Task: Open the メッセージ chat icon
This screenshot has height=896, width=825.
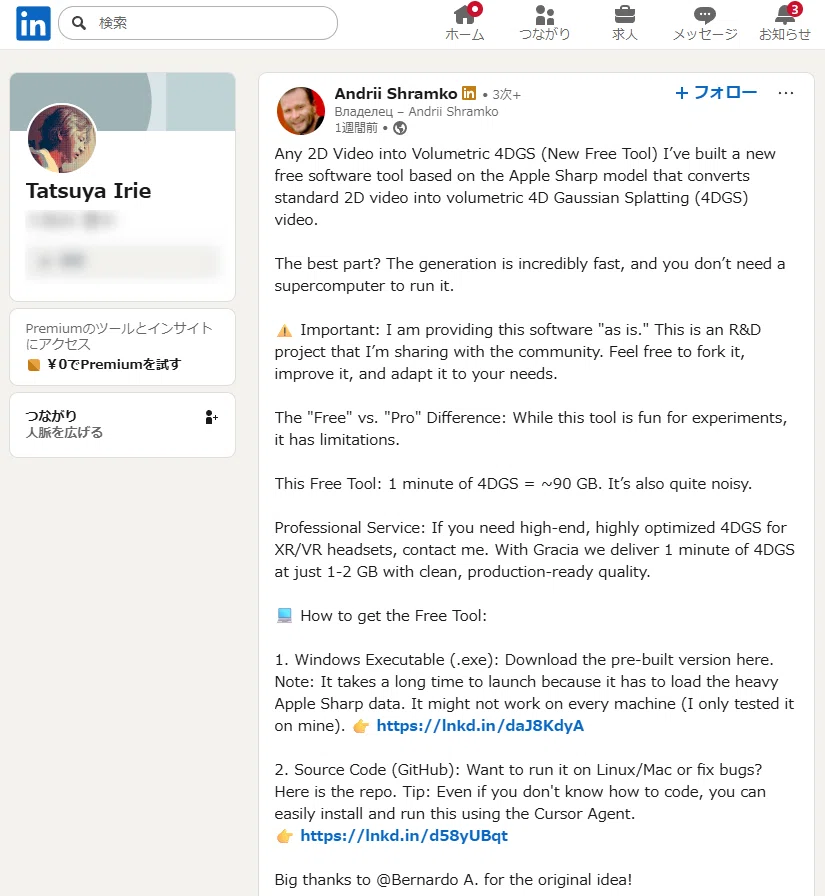Action: coord(705,15)
